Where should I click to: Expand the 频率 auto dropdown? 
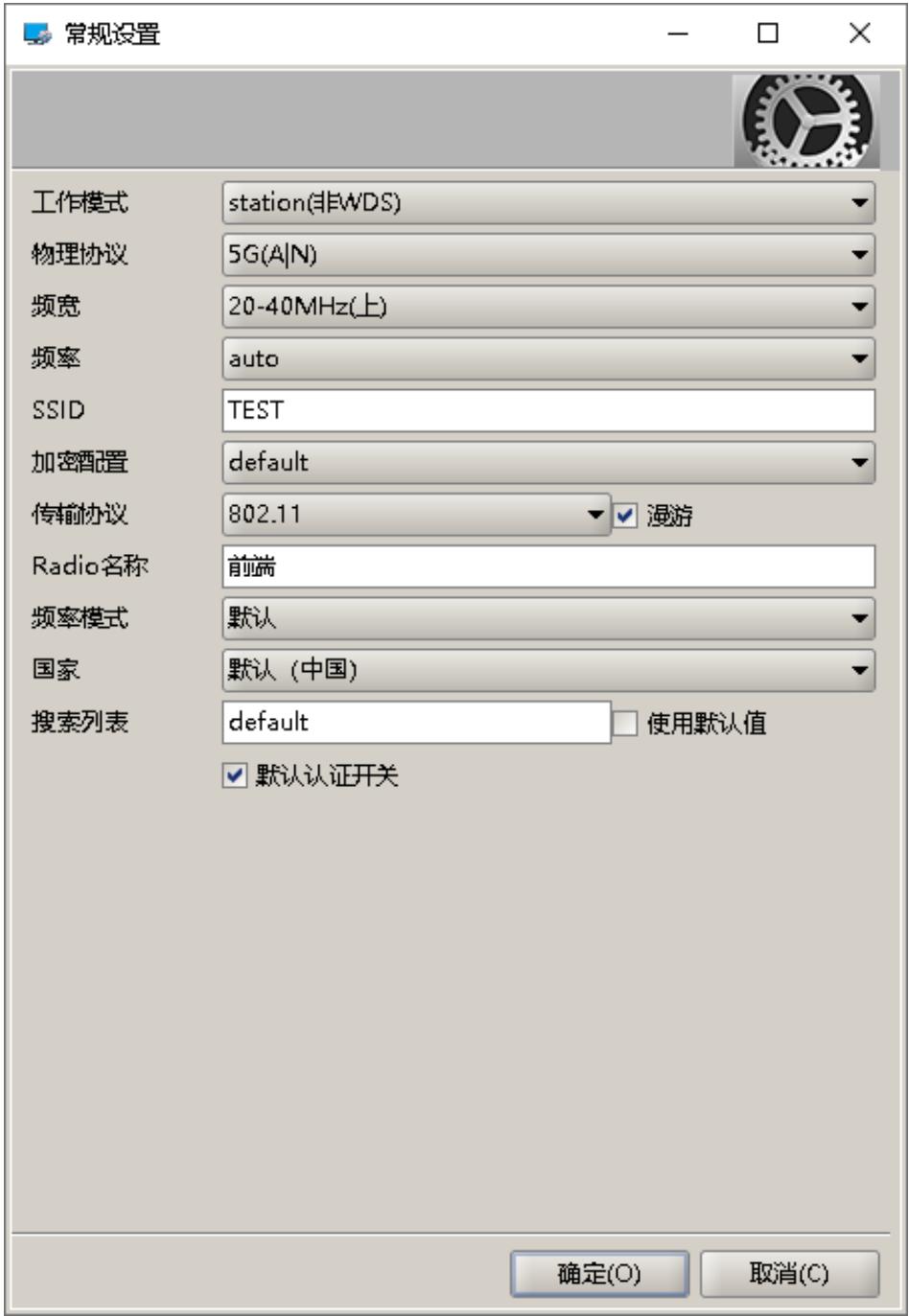click(548, 358)
